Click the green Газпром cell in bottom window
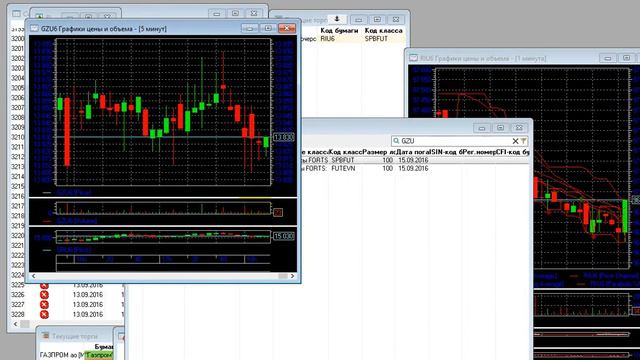 click(98, 356)
